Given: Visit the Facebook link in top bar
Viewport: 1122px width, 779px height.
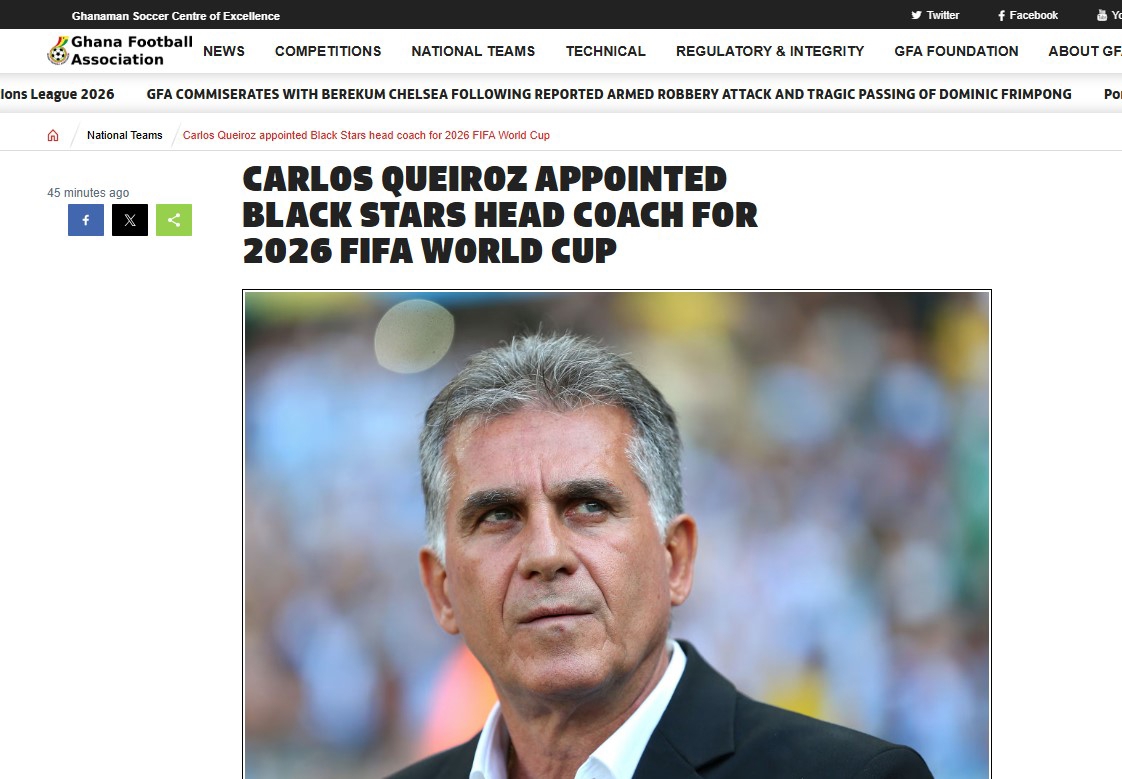Looking at the screenshot, I should click(1028, 15).
